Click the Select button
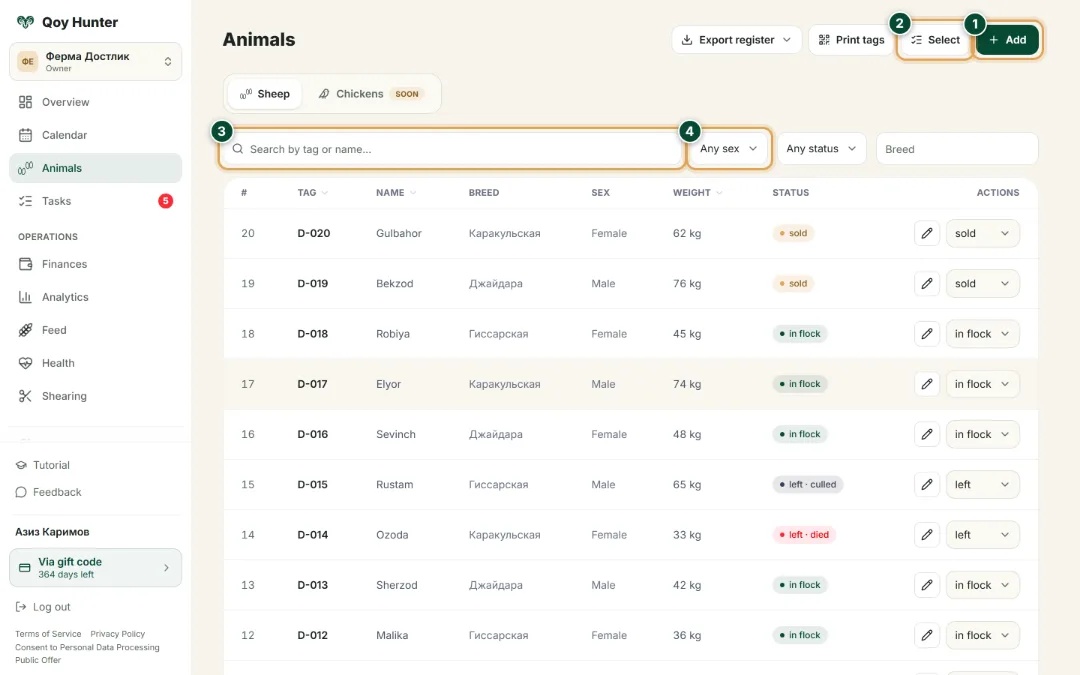The height and width of the screenshot is (675, 1080). (935, 40)
